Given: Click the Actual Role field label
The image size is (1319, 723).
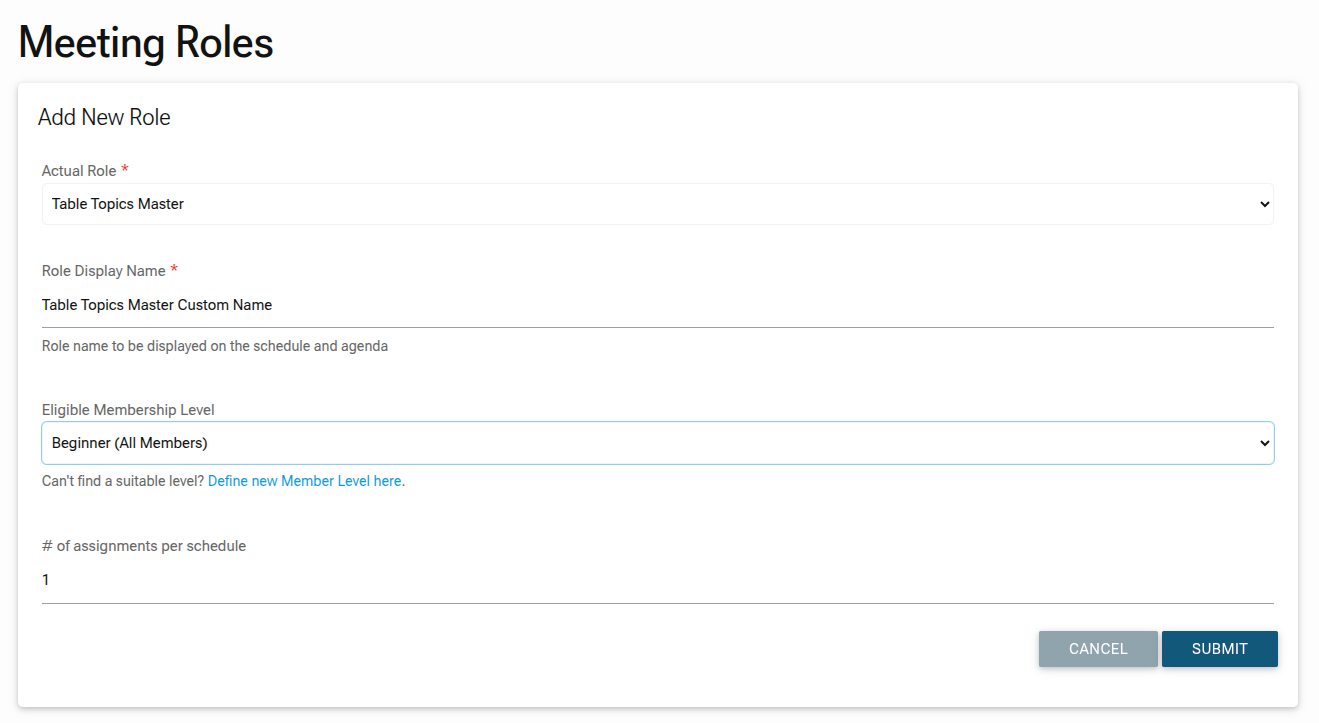Looking at the screenshot, I should (x=79, y=171).
